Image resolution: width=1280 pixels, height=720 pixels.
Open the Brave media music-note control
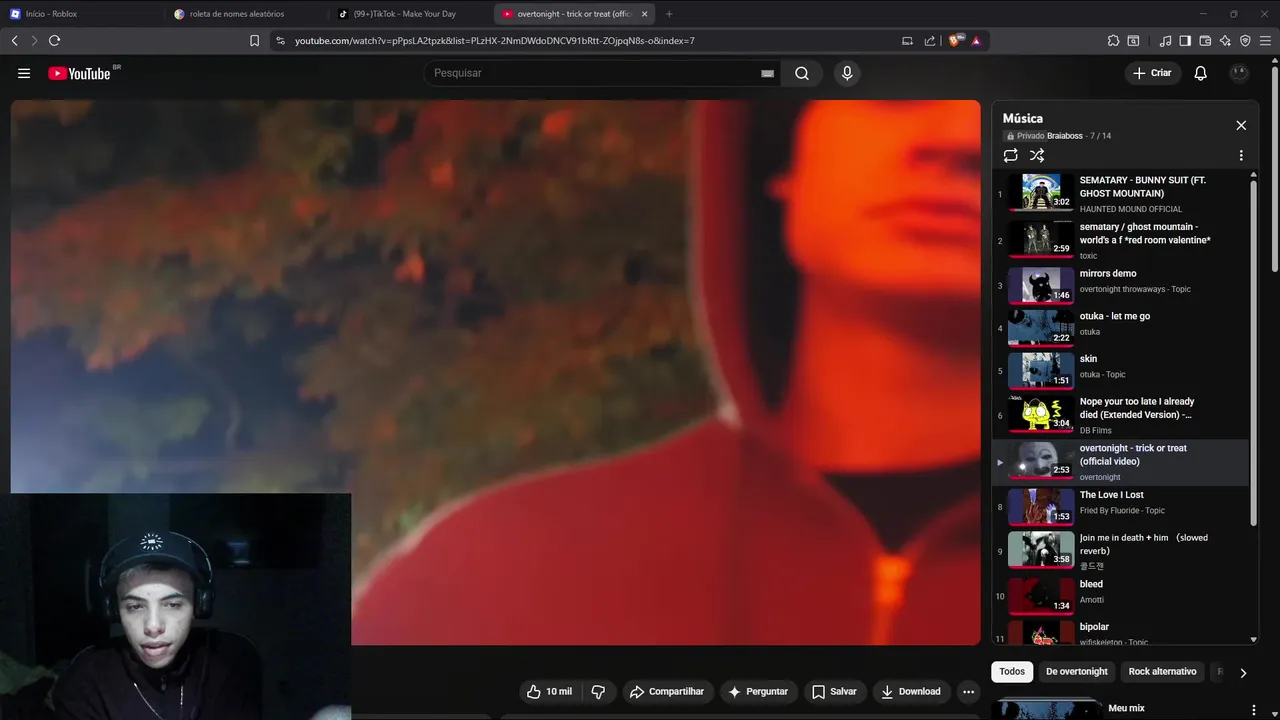pos(1165,41)
